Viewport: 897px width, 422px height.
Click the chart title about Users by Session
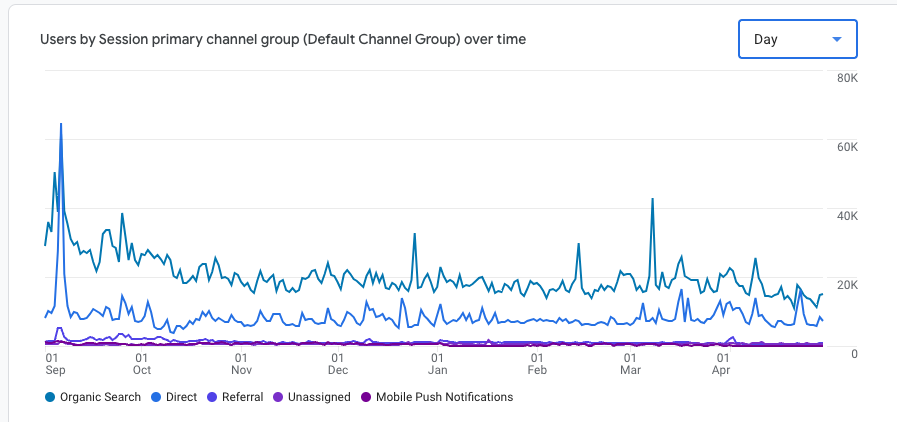point(283,40)
